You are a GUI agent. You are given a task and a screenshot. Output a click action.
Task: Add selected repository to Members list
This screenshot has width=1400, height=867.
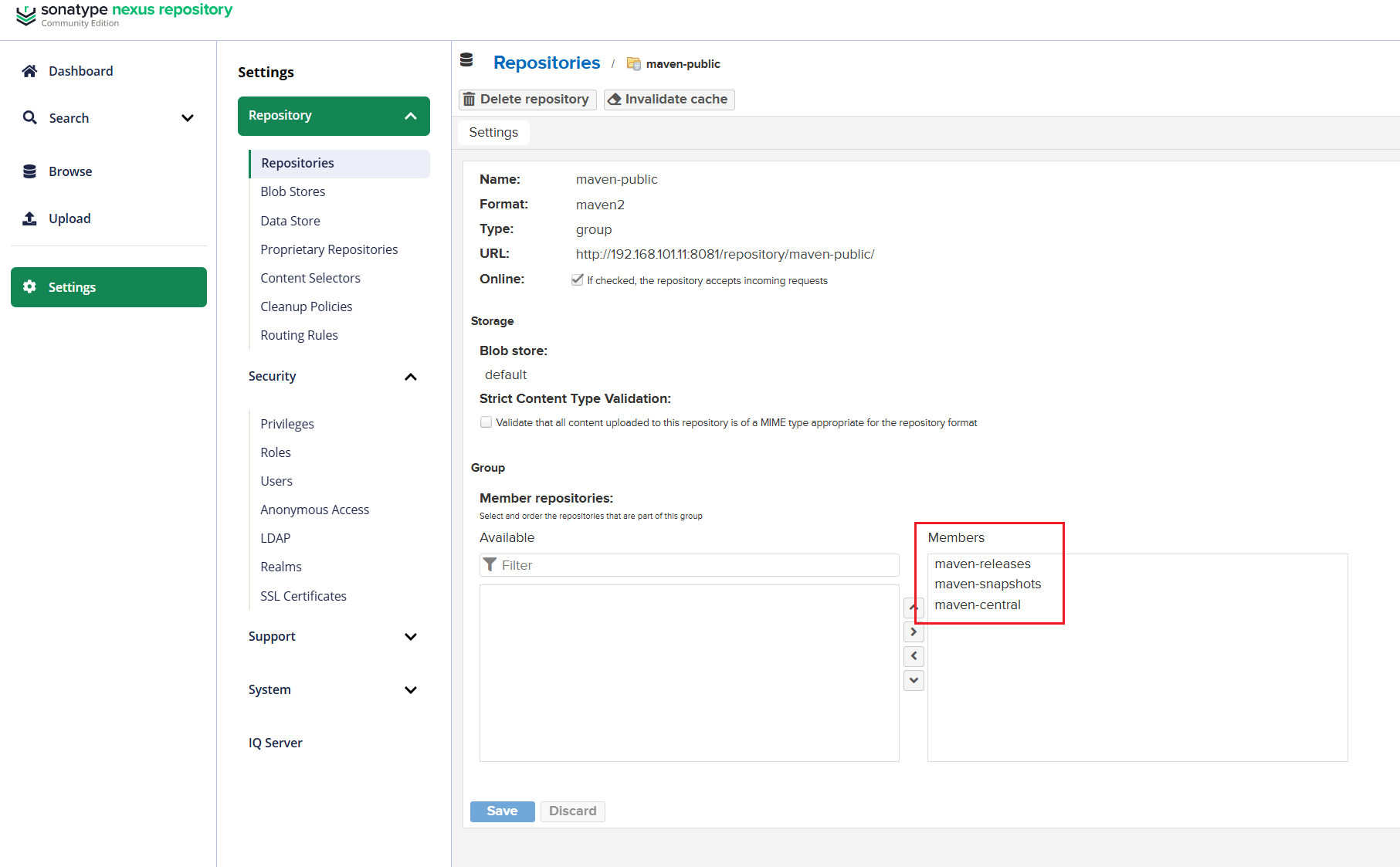tap(914, 632)
